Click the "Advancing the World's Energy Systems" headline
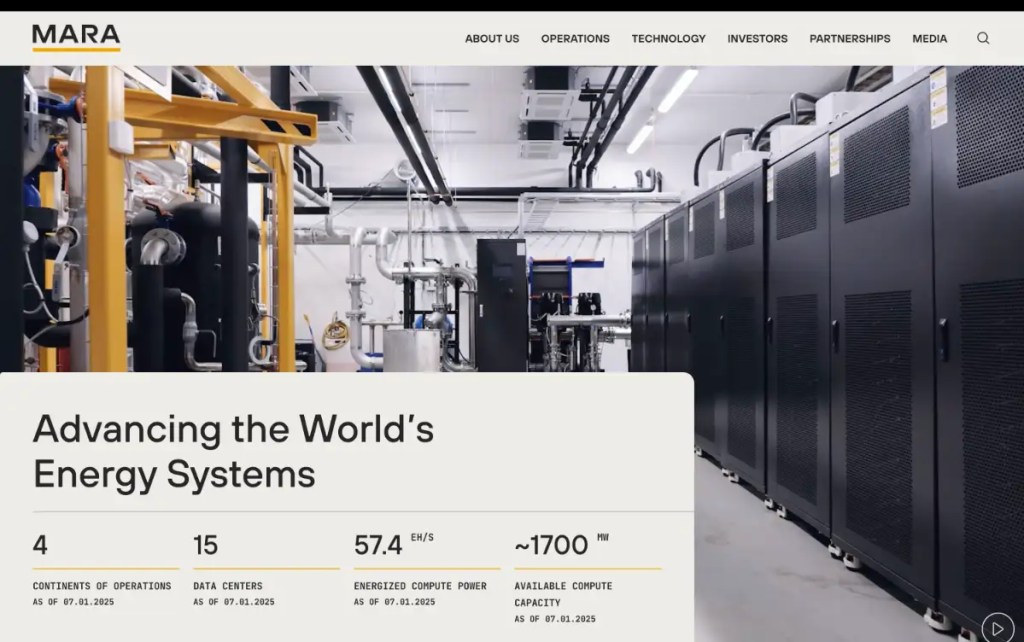This screenshot has width=1024, height=642. [x=233, y=450]
